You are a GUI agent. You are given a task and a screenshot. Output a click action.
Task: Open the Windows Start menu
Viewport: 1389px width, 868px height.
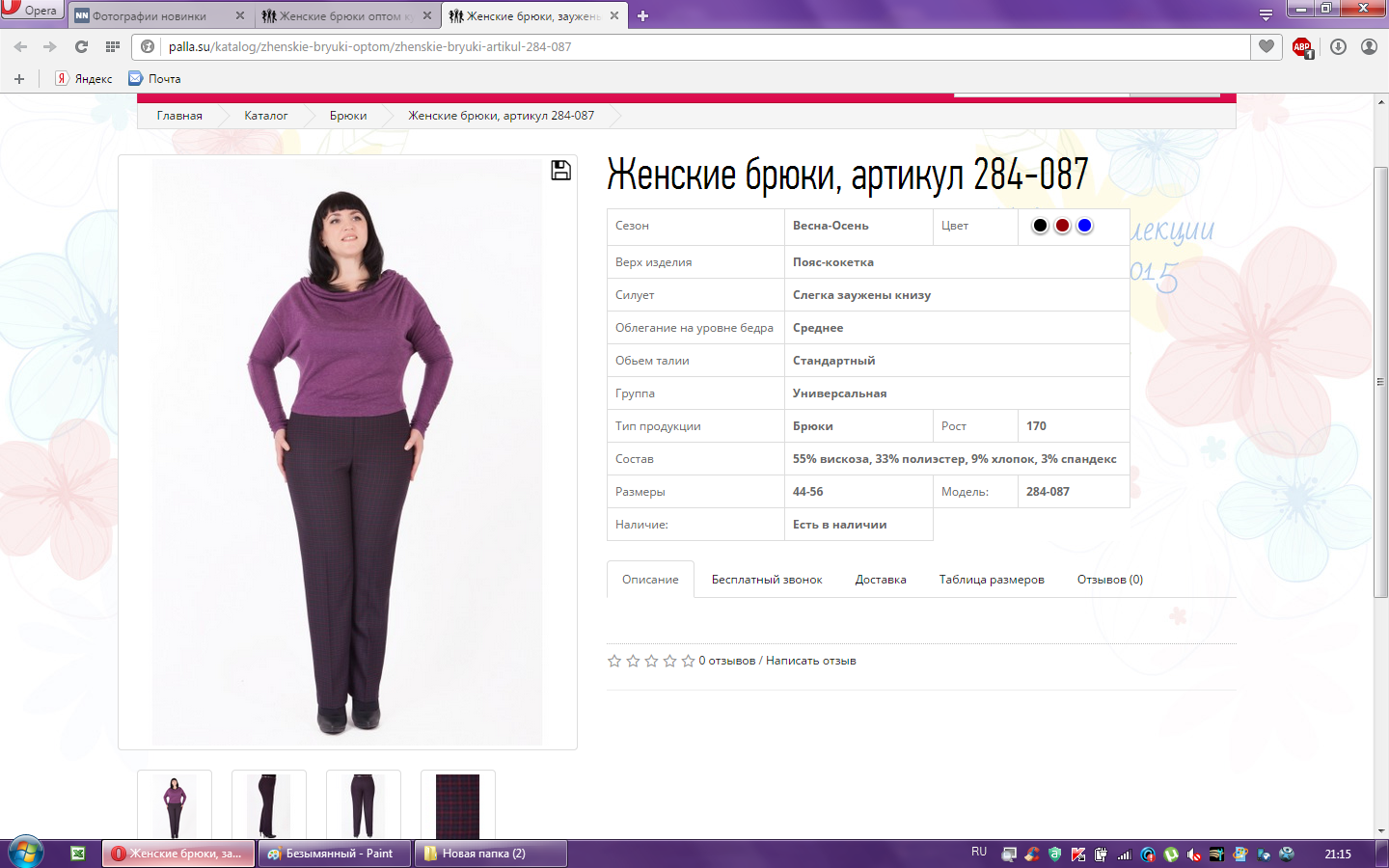click(25, 854)
